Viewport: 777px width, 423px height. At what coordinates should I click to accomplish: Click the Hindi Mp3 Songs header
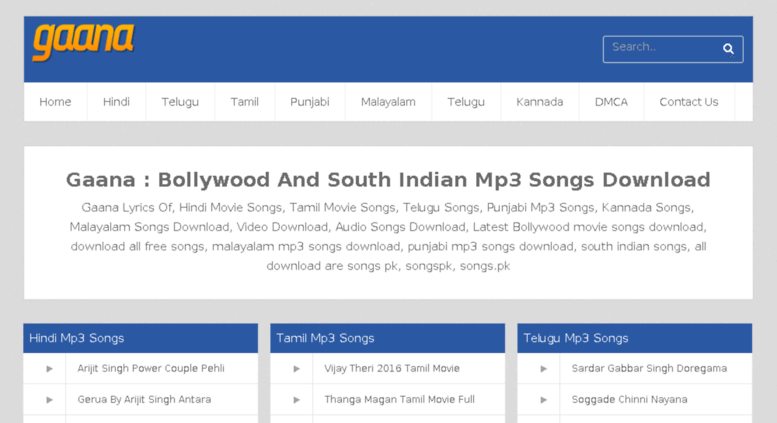click(141, 338)
